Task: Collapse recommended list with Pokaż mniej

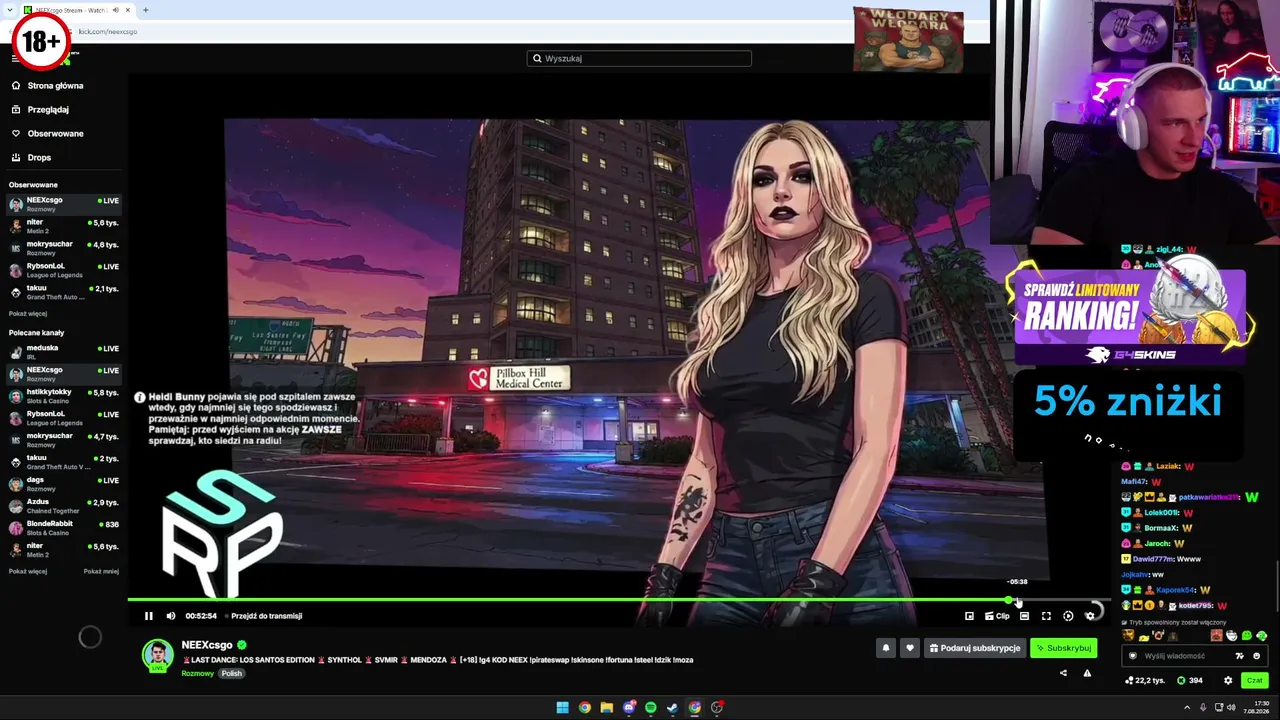Action: 101,572
